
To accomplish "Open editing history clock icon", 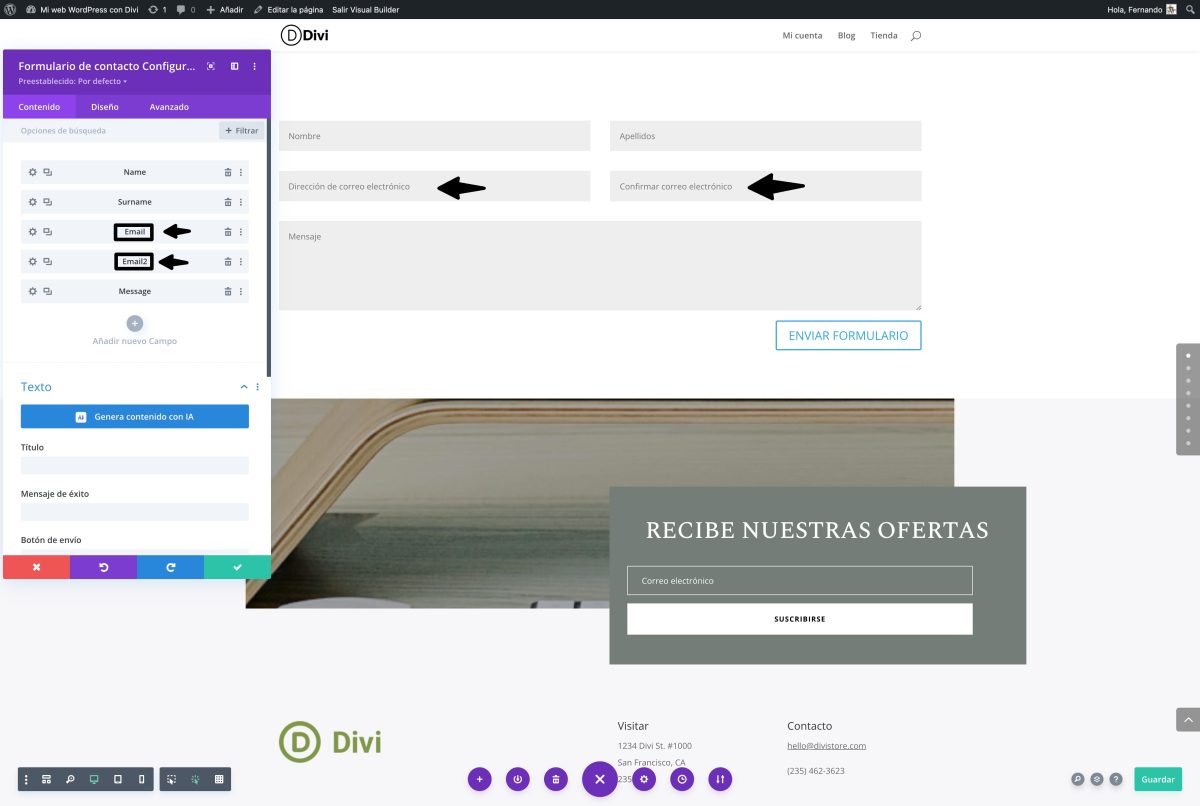I will pos(682,779).
